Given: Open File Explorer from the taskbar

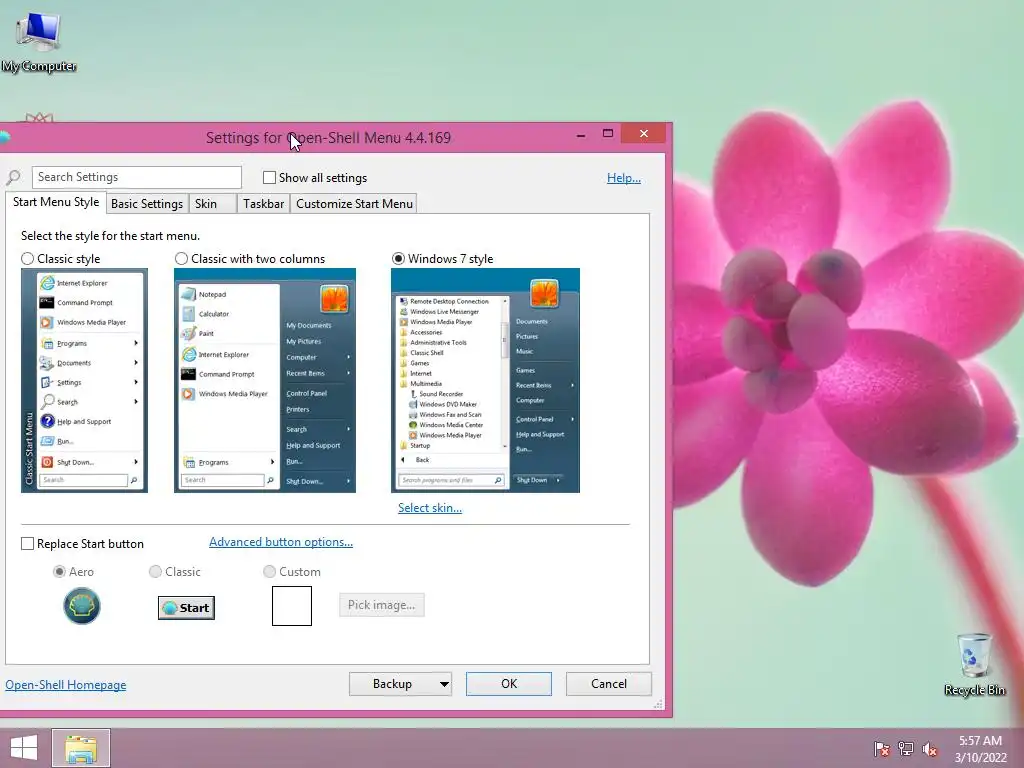Looking at the screenshot, I should point(81,748).
